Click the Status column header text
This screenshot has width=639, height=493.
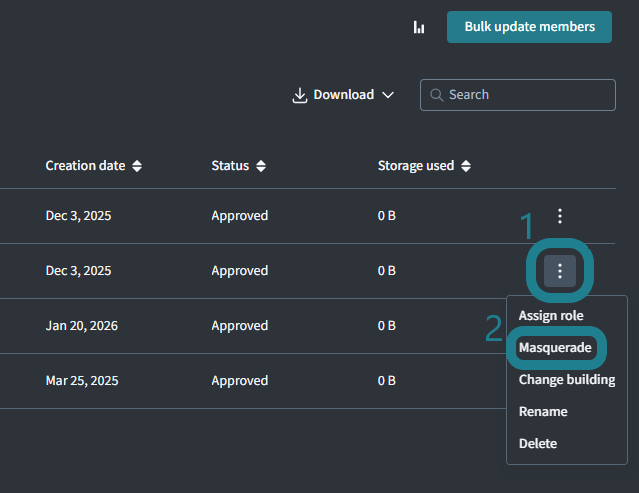click(230, 166)
